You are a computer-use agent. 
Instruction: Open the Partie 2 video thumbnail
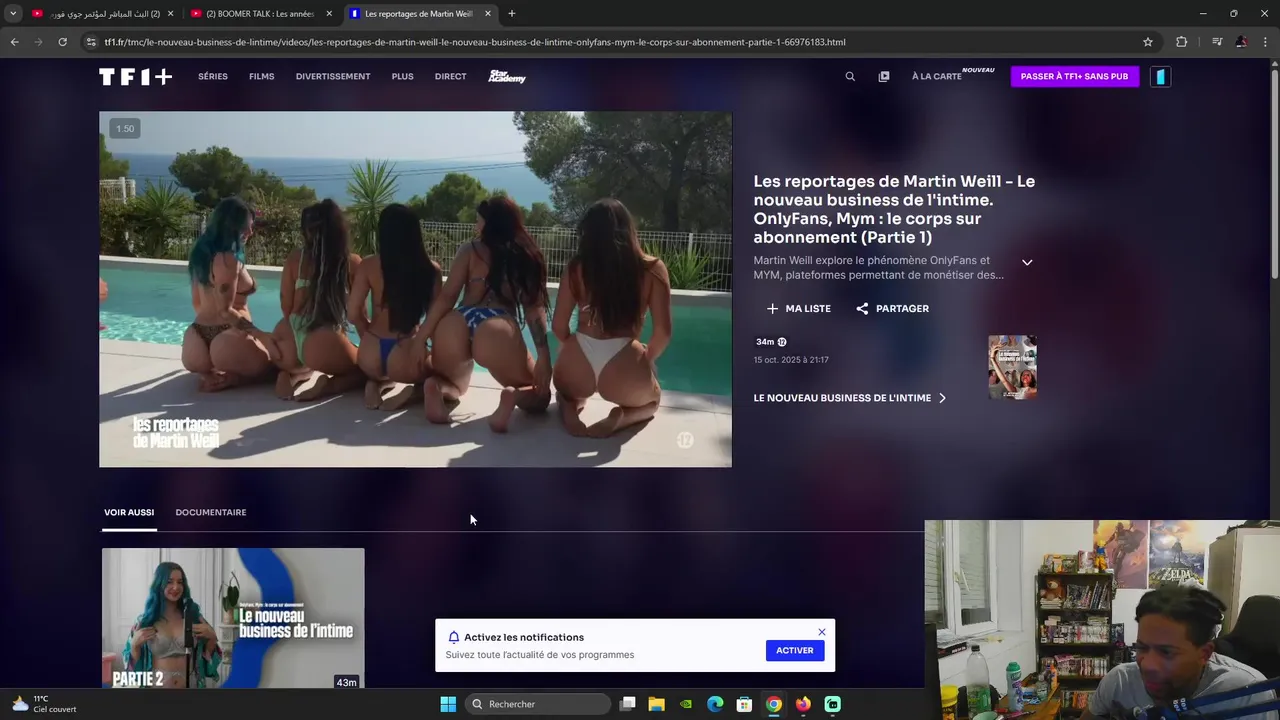click(233, 618)
